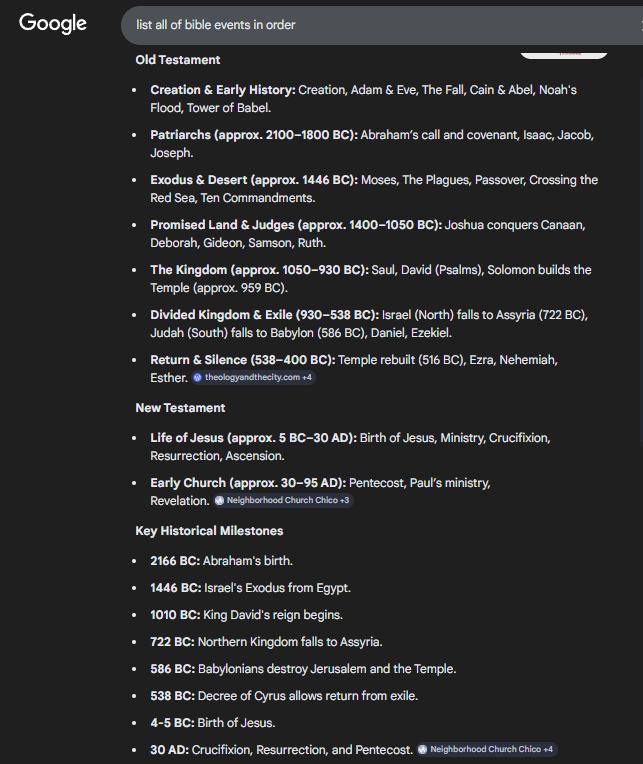Image resolution: width=643 pixels, height=764 pixels.
Task: Click 'Early Church (approx. 30–95 AD):' label
Action: point(248,483)
